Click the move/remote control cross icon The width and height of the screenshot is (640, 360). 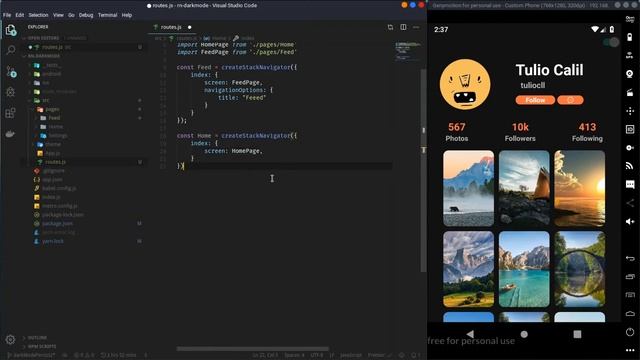(x=630, y=111)
